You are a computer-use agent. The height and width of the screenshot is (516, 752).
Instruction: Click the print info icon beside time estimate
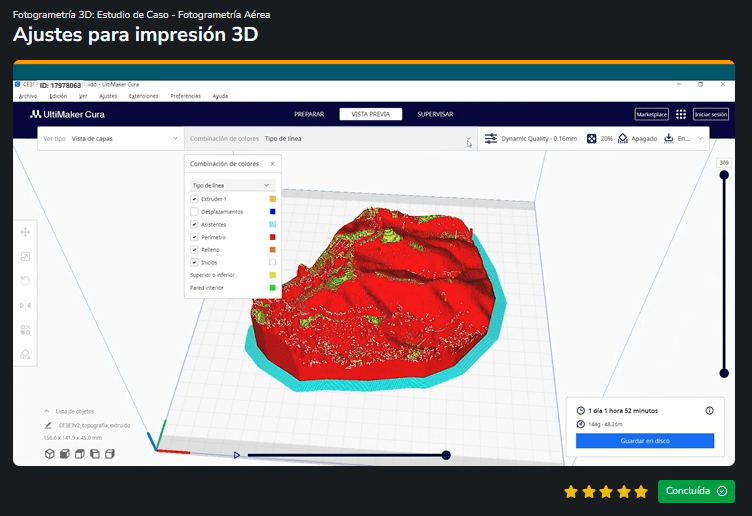(709, 410)
